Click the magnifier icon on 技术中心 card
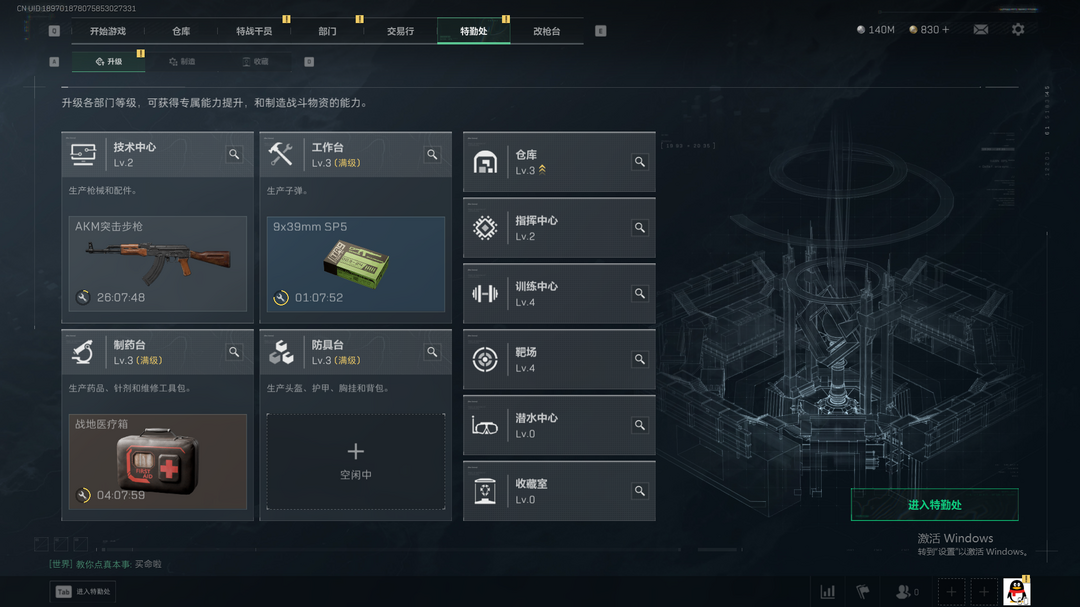The height and width of the screenshot is (607, 1080). click(234, 154)
